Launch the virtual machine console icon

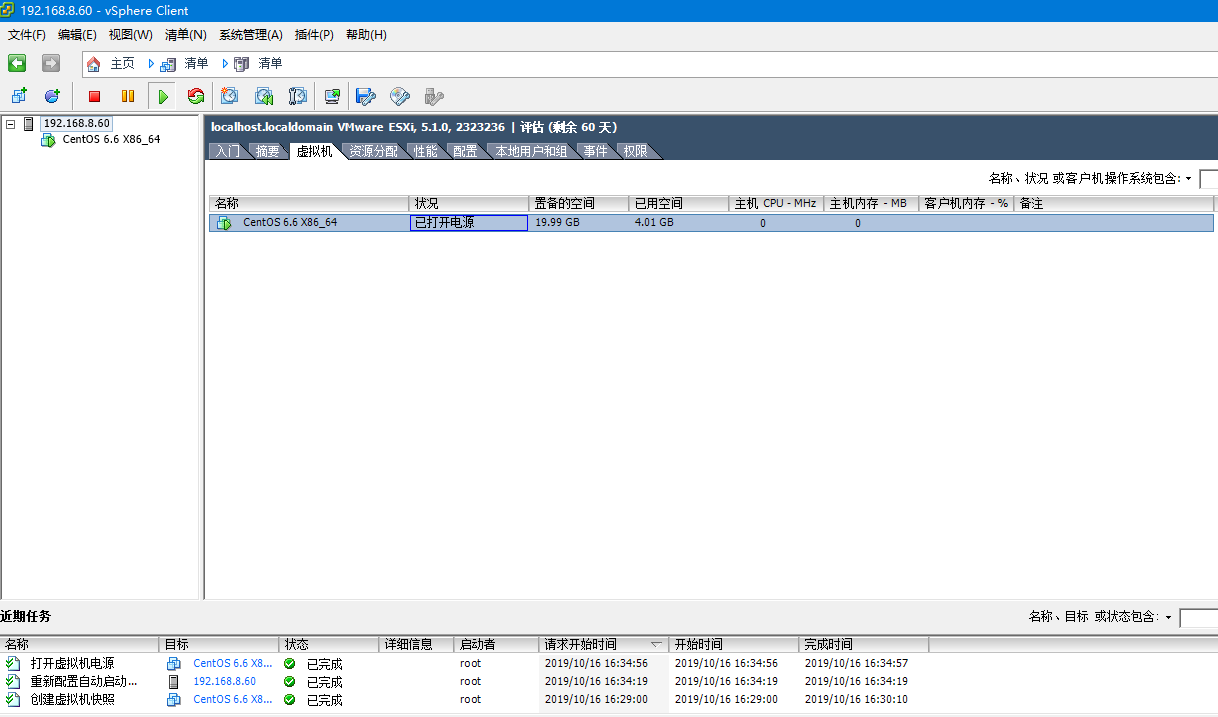332,96
